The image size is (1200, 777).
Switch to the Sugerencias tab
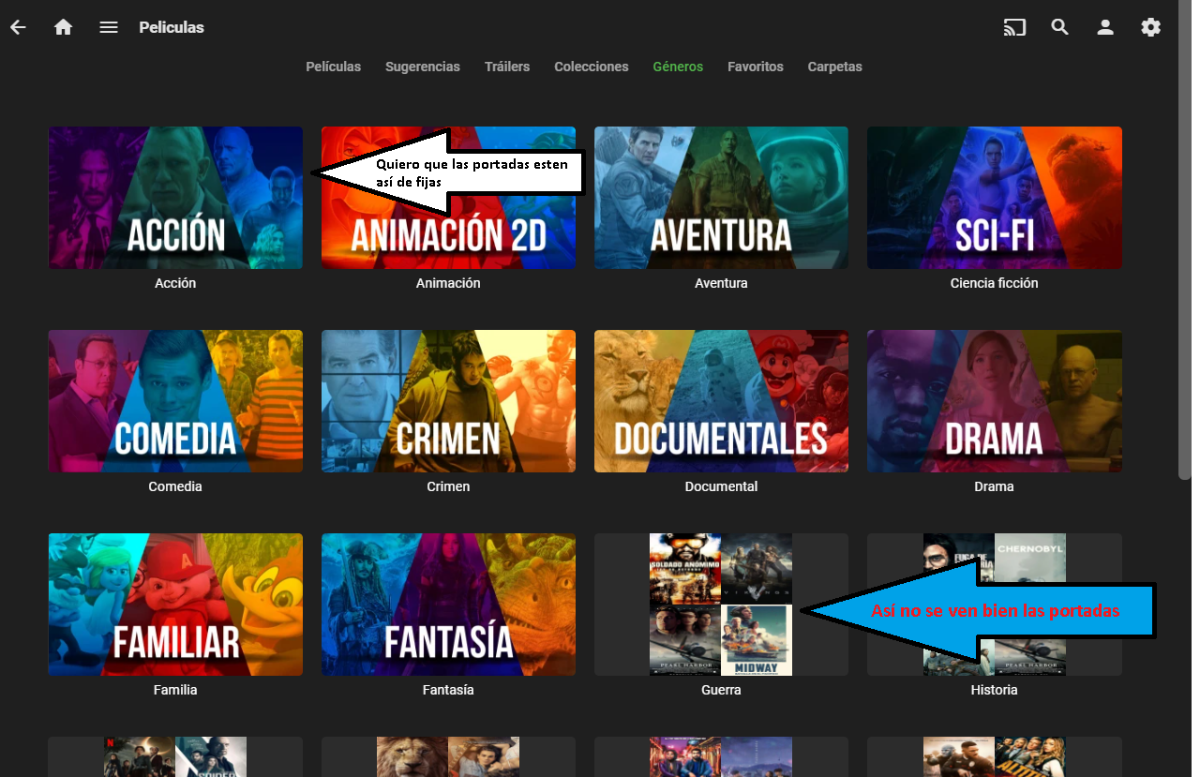click(423, 67)
